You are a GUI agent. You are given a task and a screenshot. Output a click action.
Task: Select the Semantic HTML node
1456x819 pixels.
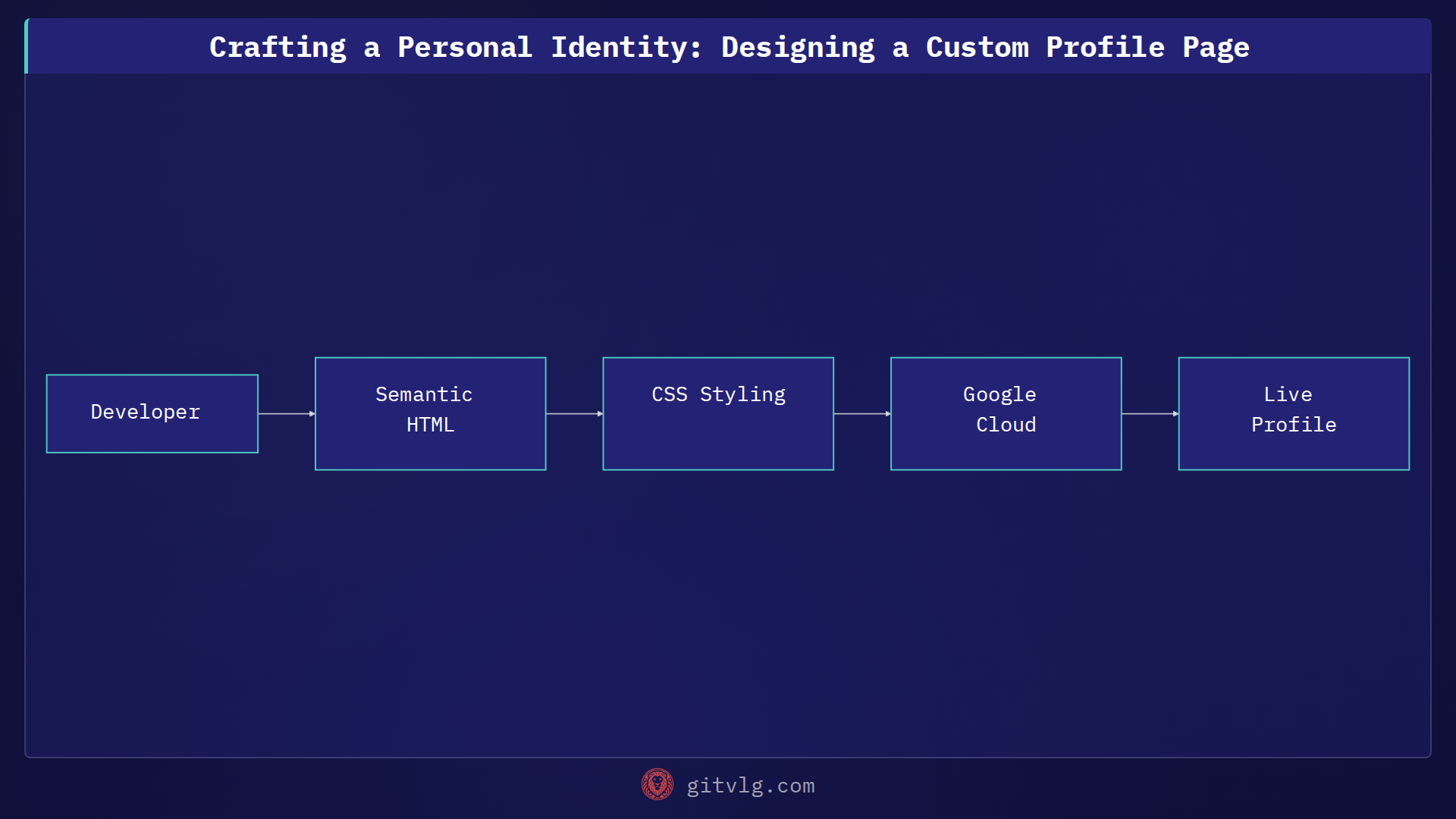coord(430,413)
